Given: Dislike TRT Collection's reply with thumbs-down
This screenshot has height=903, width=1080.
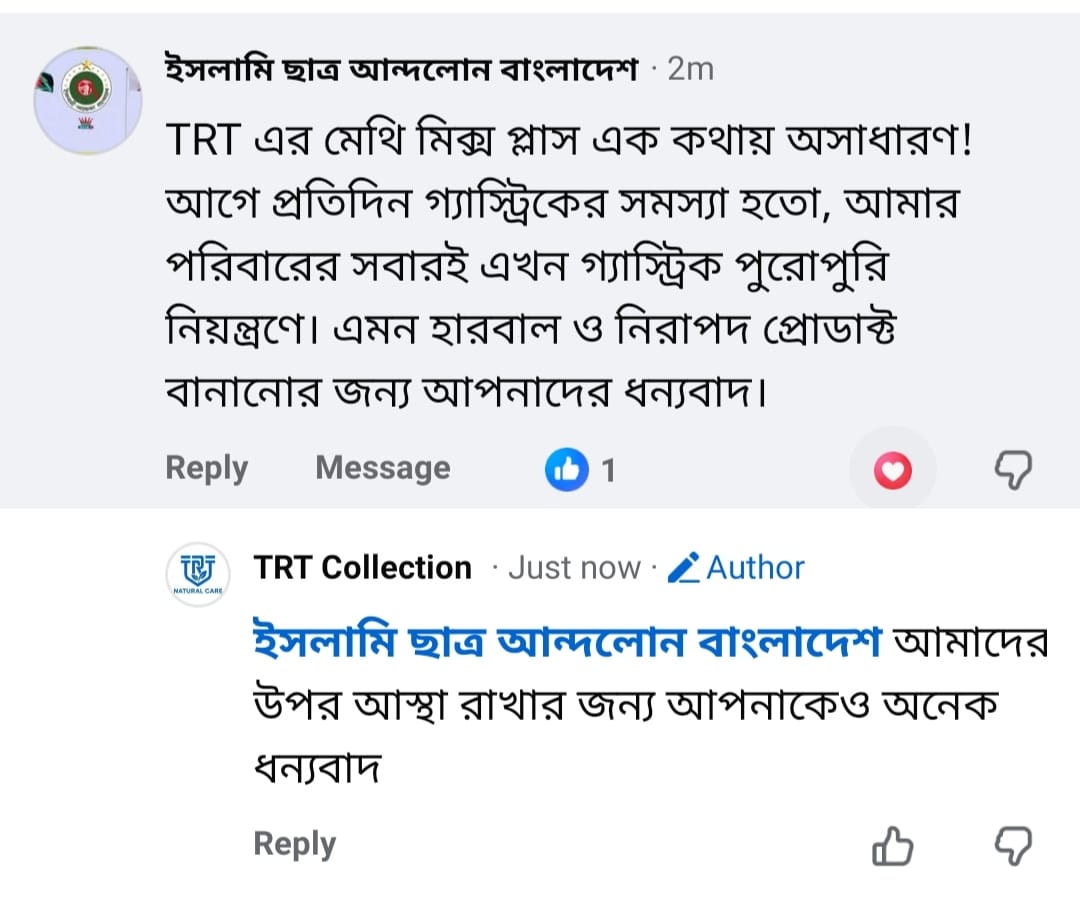Looking at the screenshot, I should coord(1013,845).
